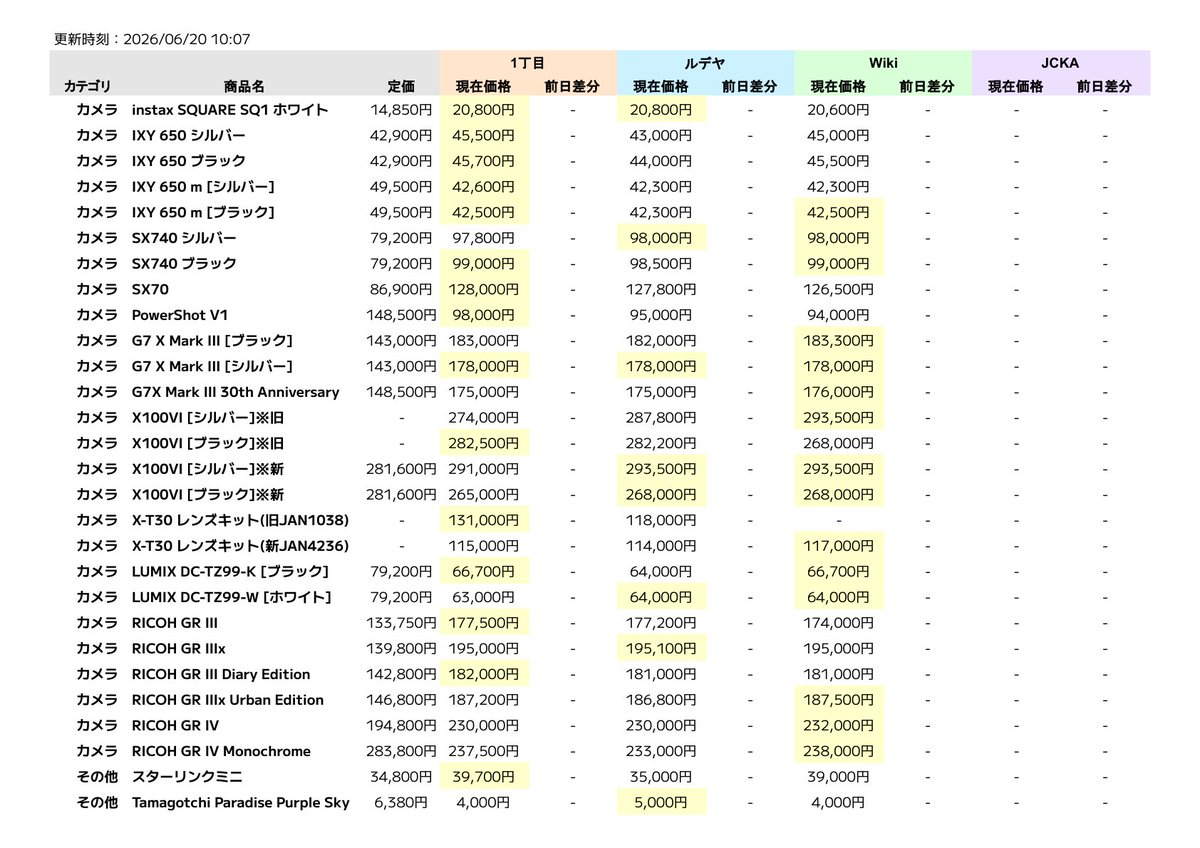Image resolution: width=1200 pixels, height=848 pixels.
Task: Click product name RICOH GR IIIx Urban Edition
Action: 228,700
